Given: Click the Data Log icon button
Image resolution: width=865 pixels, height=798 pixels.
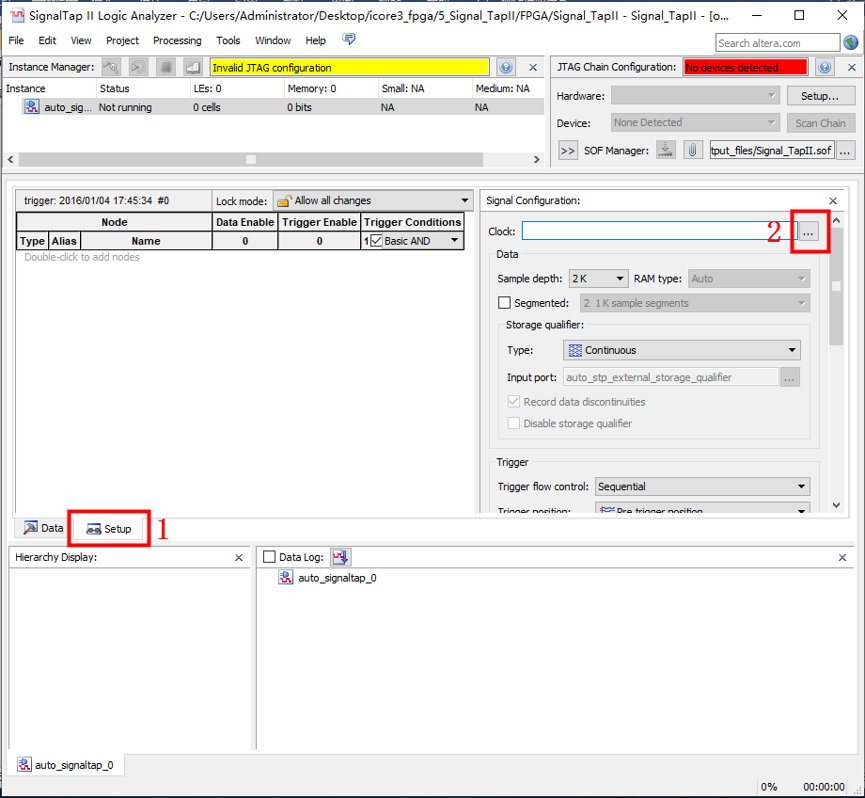Looking at the screenshot, I should click(x=340, y=557).
